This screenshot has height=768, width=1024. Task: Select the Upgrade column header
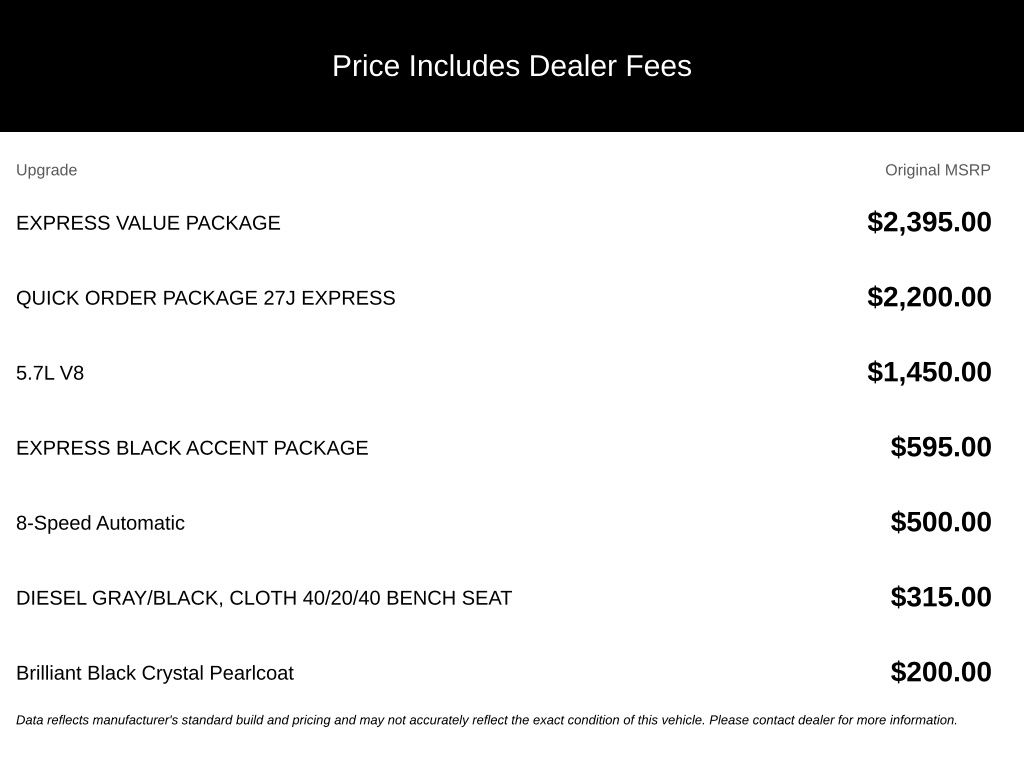pyautogui.click(x=46, y=170)
